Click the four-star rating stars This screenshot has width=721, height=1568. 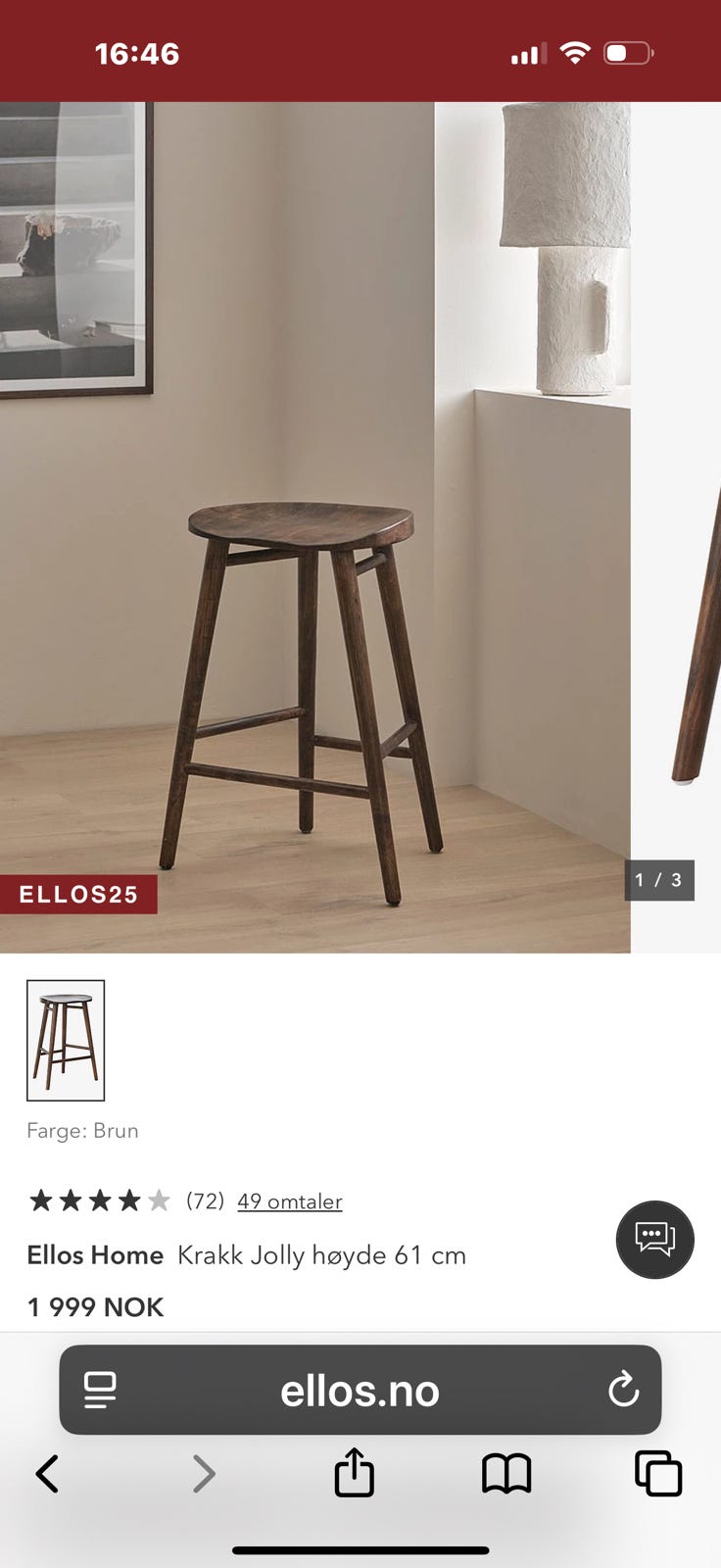tap(99, 1200)
